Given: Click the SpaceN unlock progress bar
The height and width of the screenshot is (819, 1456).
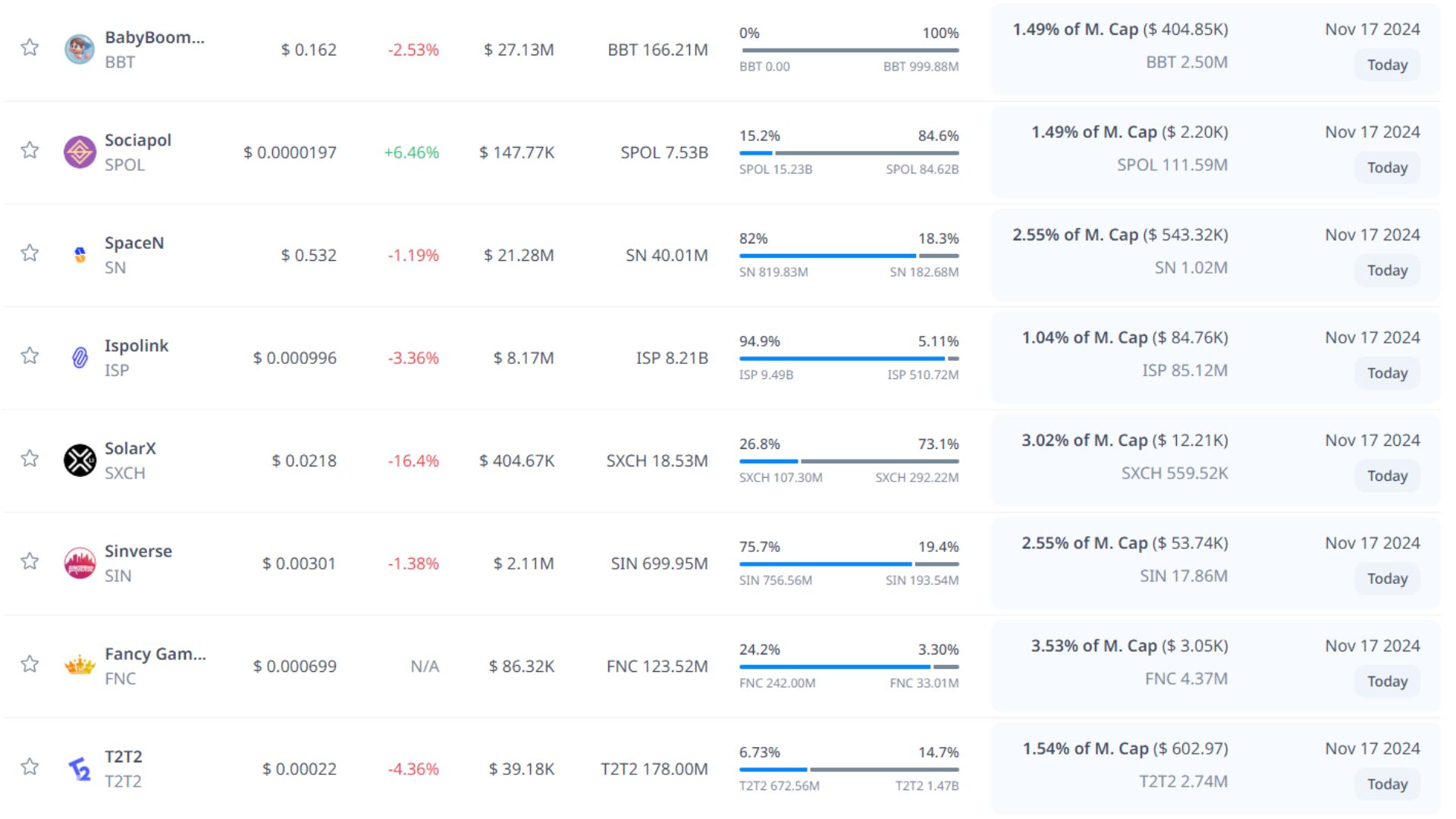Looking at the screenshot, I should pyautogui.click(x=849, y=256).
